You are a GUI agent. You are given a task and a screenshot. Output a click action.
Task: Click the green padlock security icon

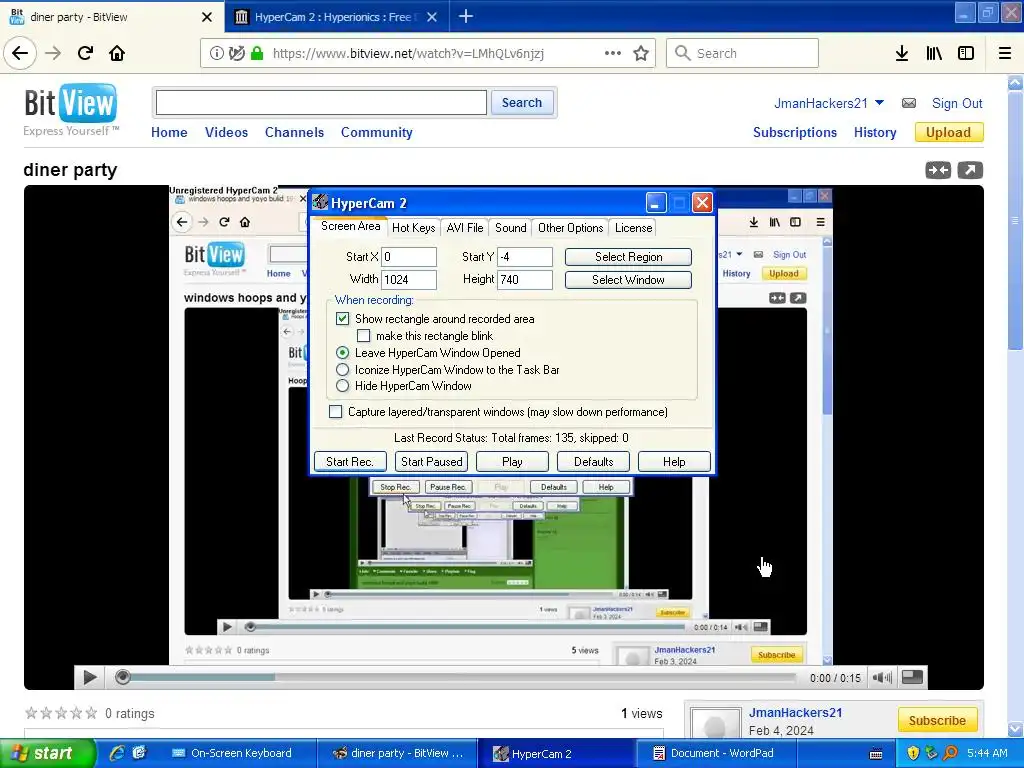pyautogui.click(x=257, y=54)
